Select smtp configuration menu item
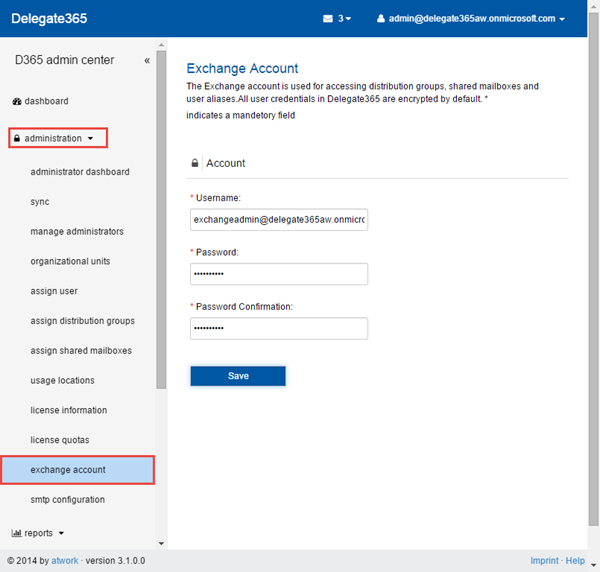600x572 pixels. point(67,500)
